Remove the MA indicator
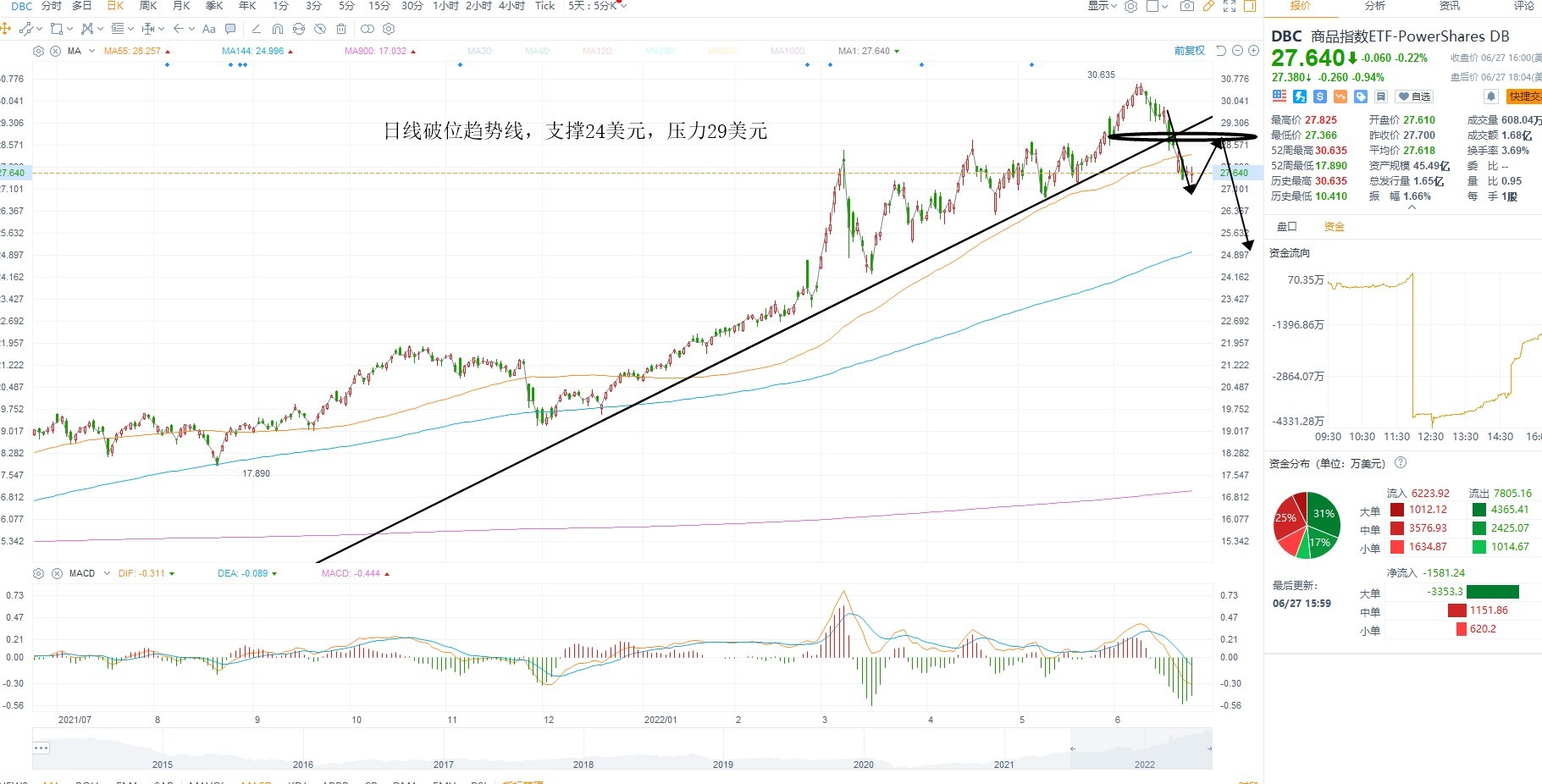This screenshot has height=784, width=1542. click(56, 51)
